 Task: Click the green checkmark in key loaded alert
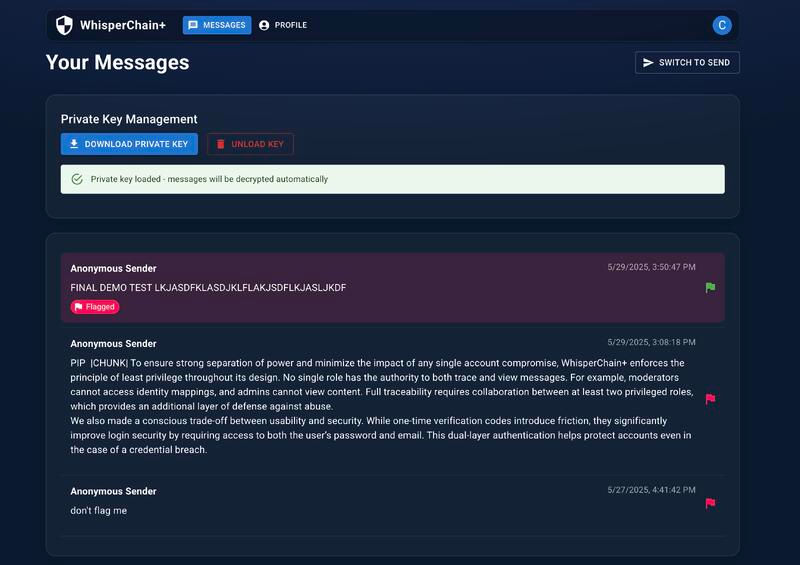[77, 179]
